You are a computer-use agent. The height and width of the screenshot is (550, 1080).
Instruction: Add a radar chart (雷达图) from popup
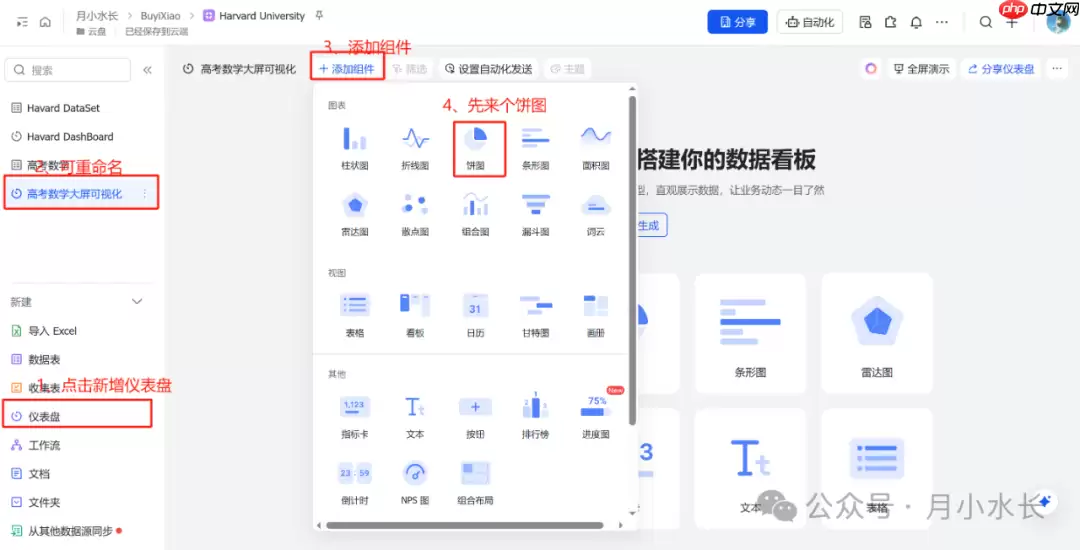tap(355, 213)
